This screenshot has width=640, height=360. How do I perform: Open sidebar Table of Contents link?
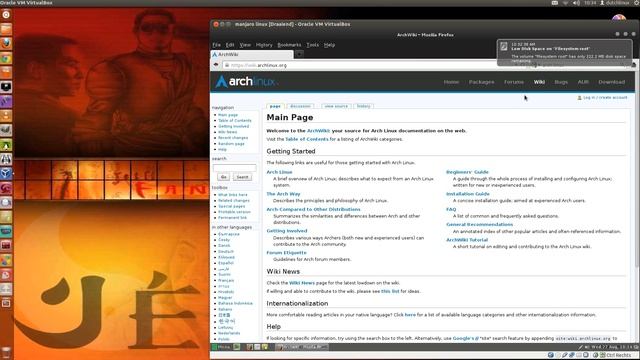[235, 121]
